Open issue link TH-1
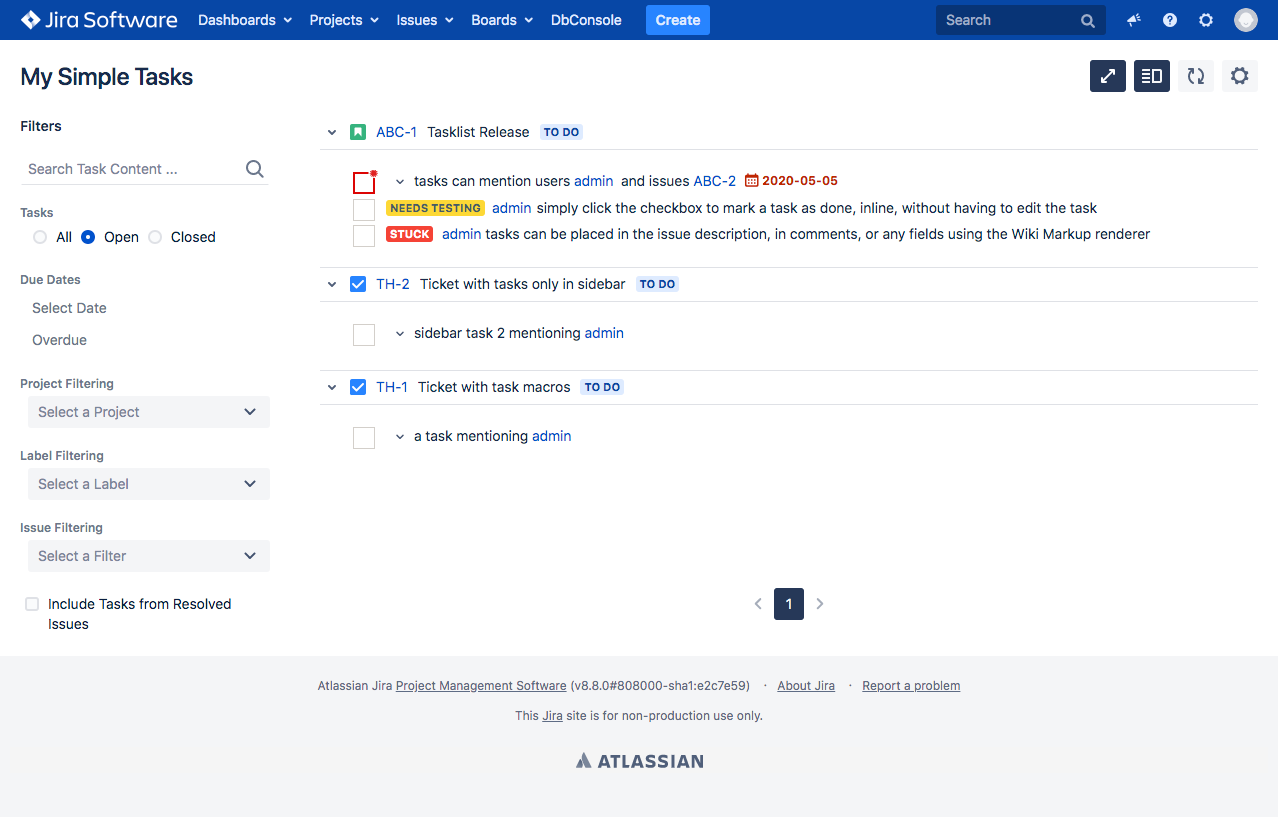 point(392,387)
